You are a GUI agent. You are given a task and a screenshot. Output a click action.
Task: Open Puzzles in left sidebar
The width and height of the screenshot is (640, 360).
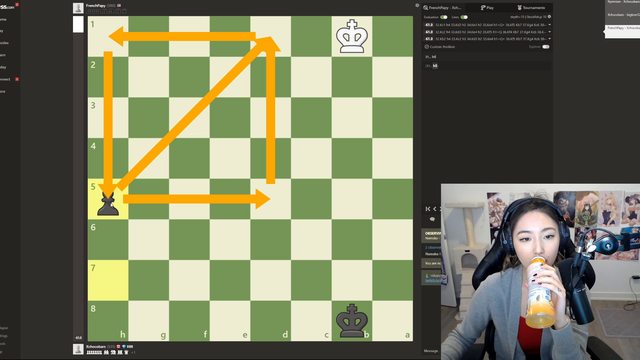[x=4, y=43]
